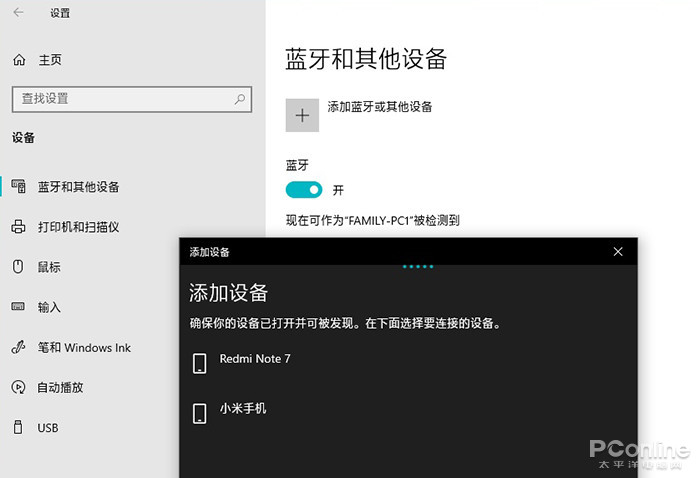Click the back arrow in Settings header
The width and height of the screenshot is (700, 478).
click(x=18, y=12)
